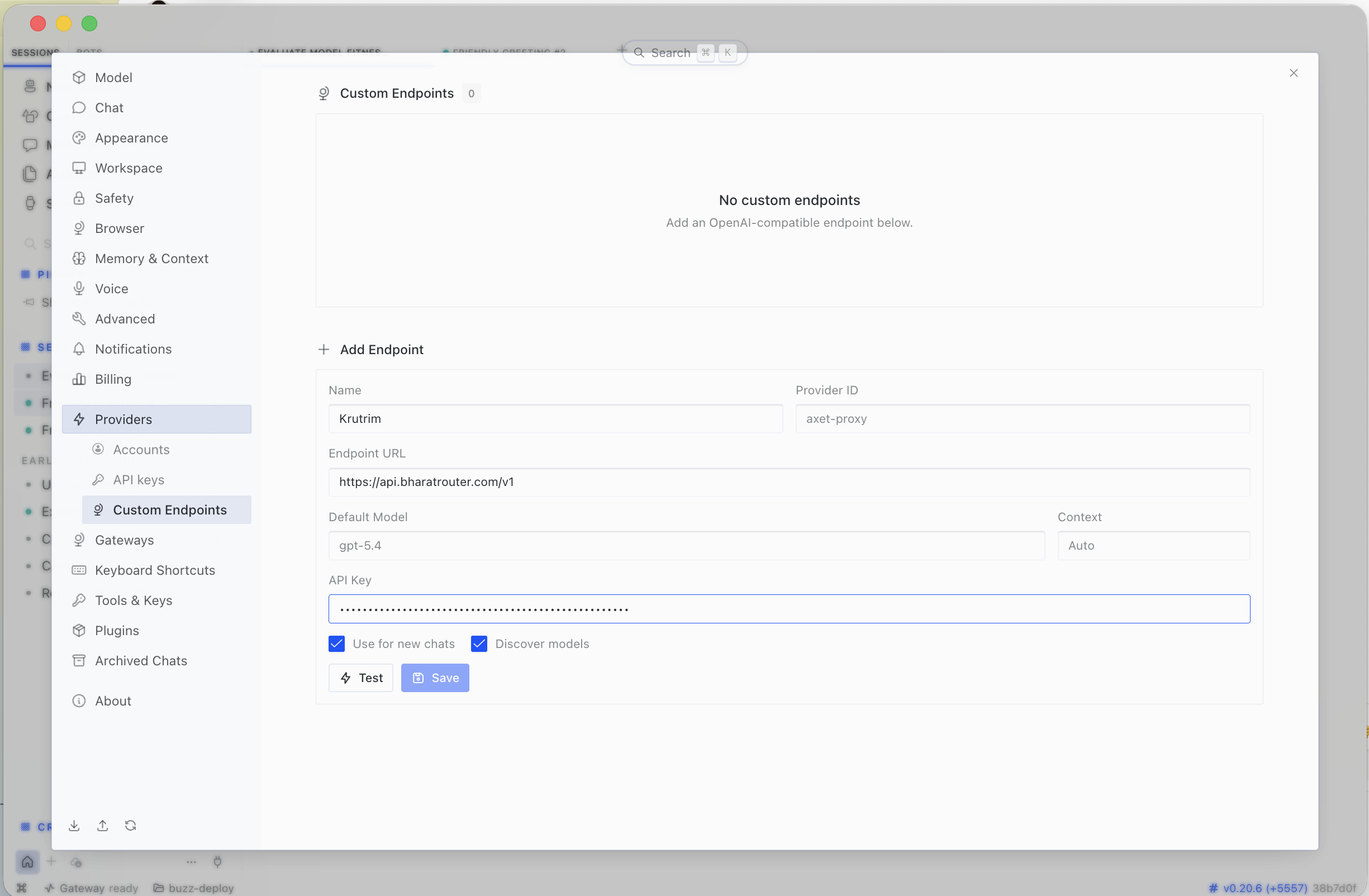The width and height of the screenshot is (1369, 896).
Task: Click the Providers lightning icon
Action: (x=79, y=420)
